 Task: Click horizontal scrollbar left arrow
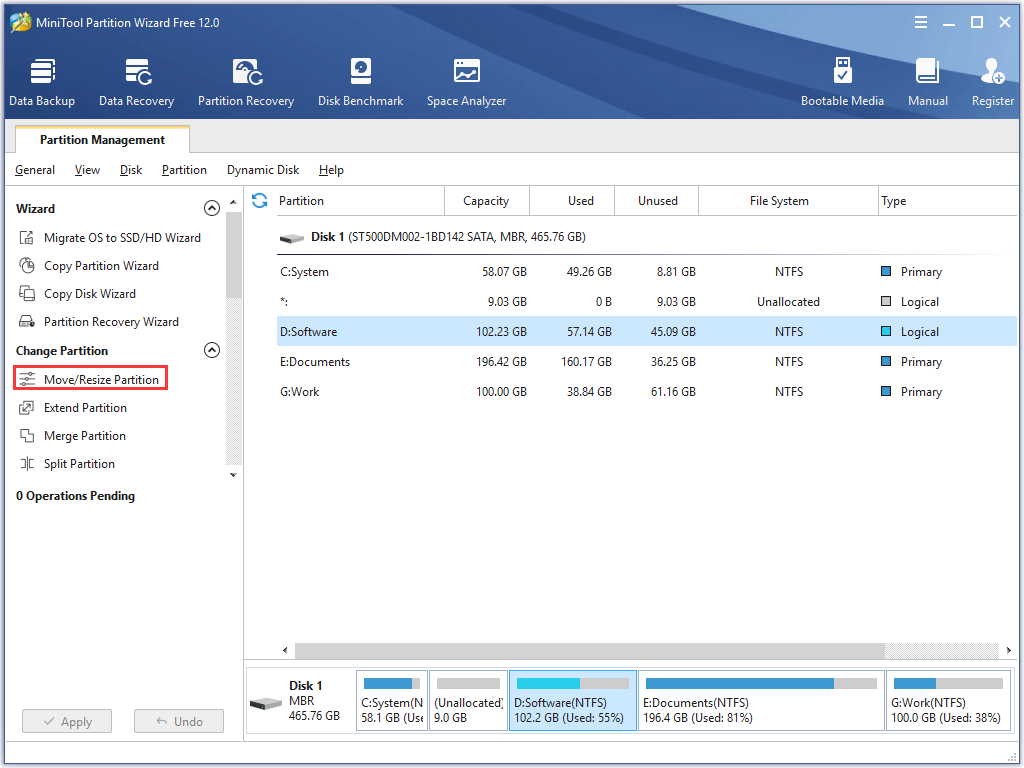point(285,650)
